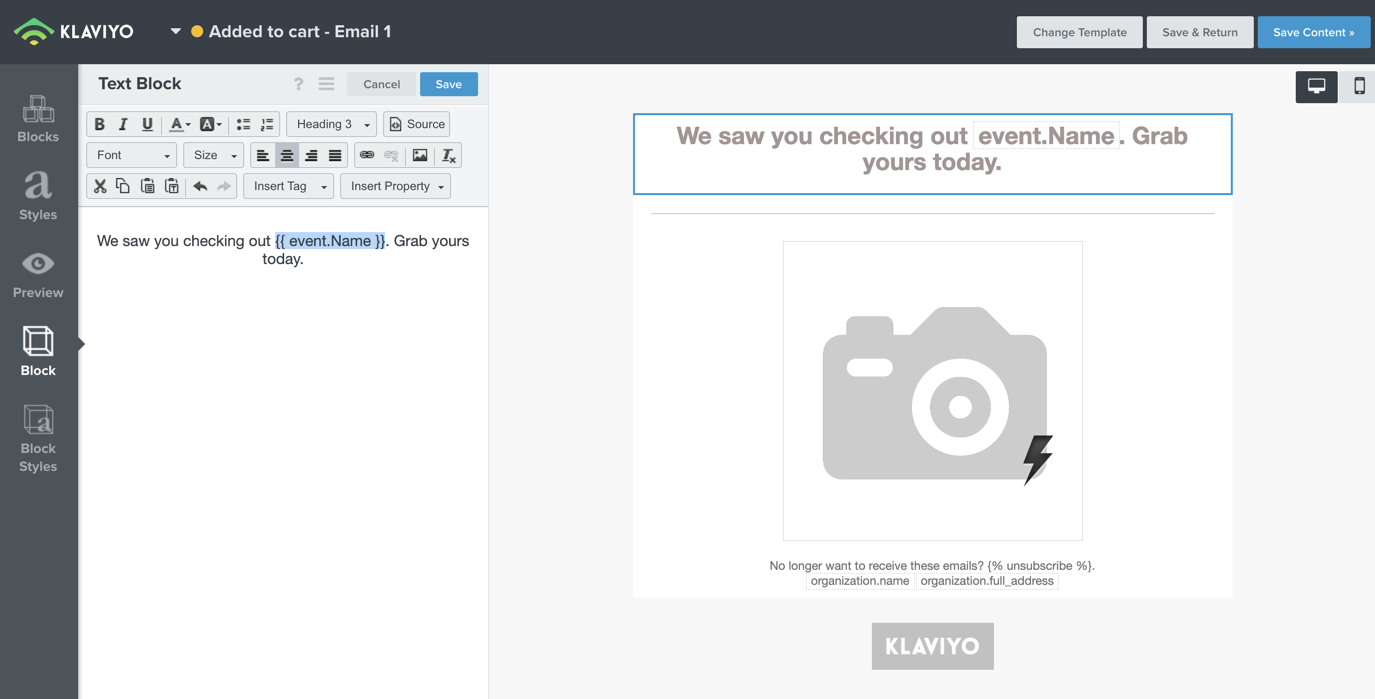Open the Insert Tag dropdown
The image size is (1375, 699).
[x=288, y=186]
